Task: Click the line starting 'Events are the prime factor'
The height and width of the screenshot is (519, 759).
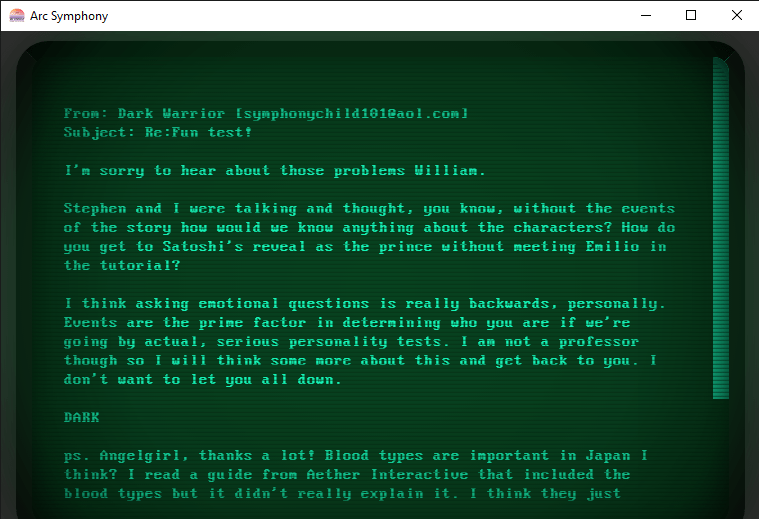Action: point(347,323)
